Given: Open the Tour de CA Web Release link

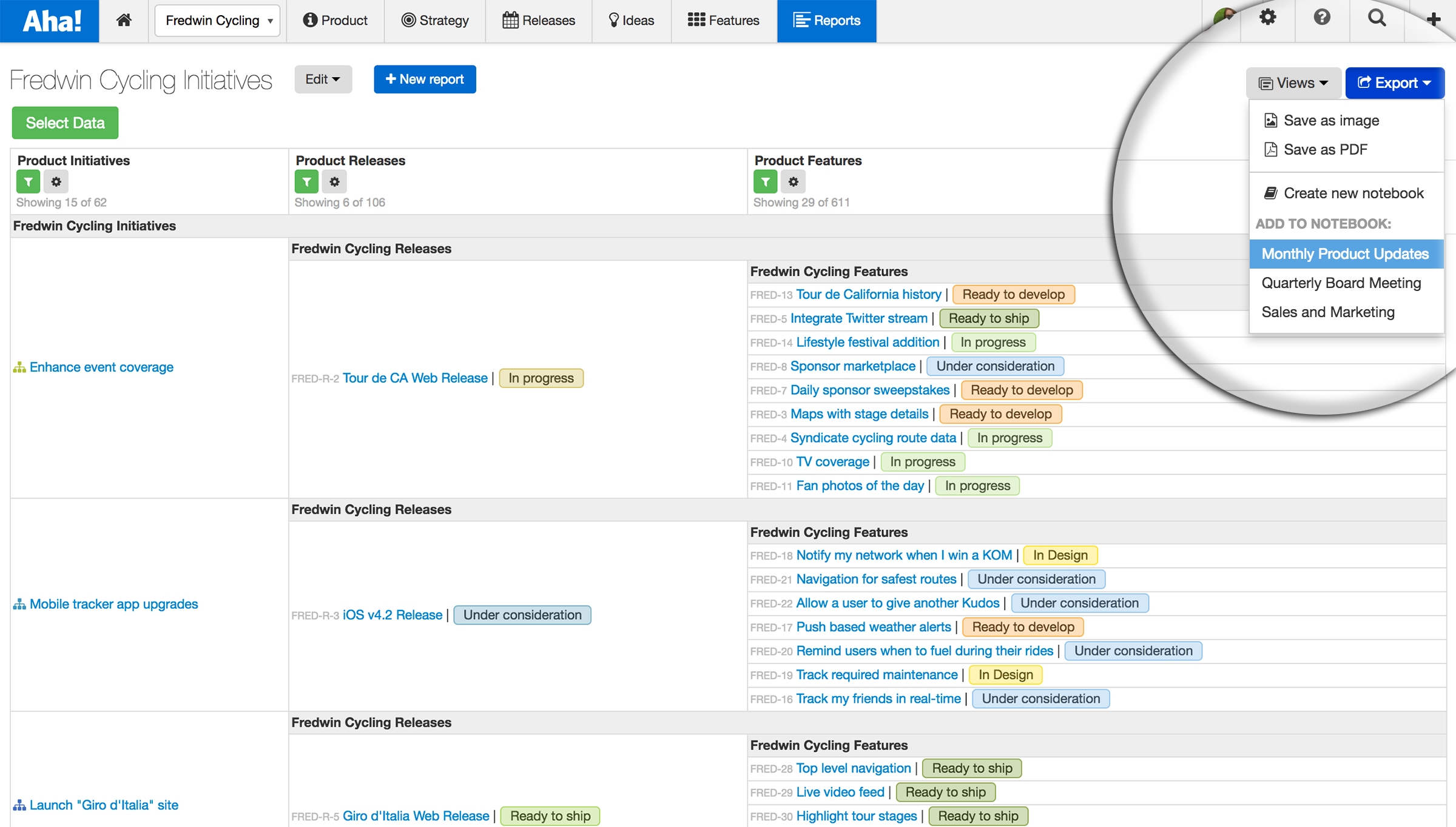Looking at the screenshot, I should click(x=415, y=378).
